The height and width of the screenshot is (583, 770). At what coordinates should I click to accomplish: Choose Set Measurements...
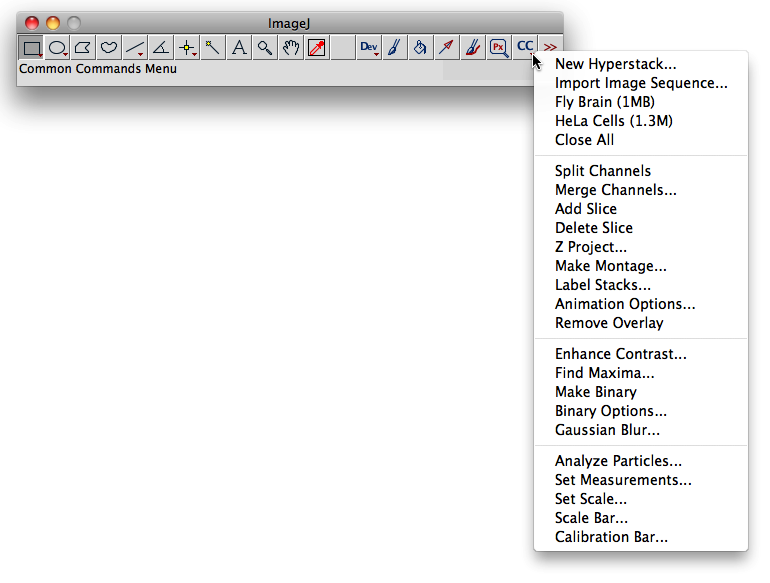point(641,480)
